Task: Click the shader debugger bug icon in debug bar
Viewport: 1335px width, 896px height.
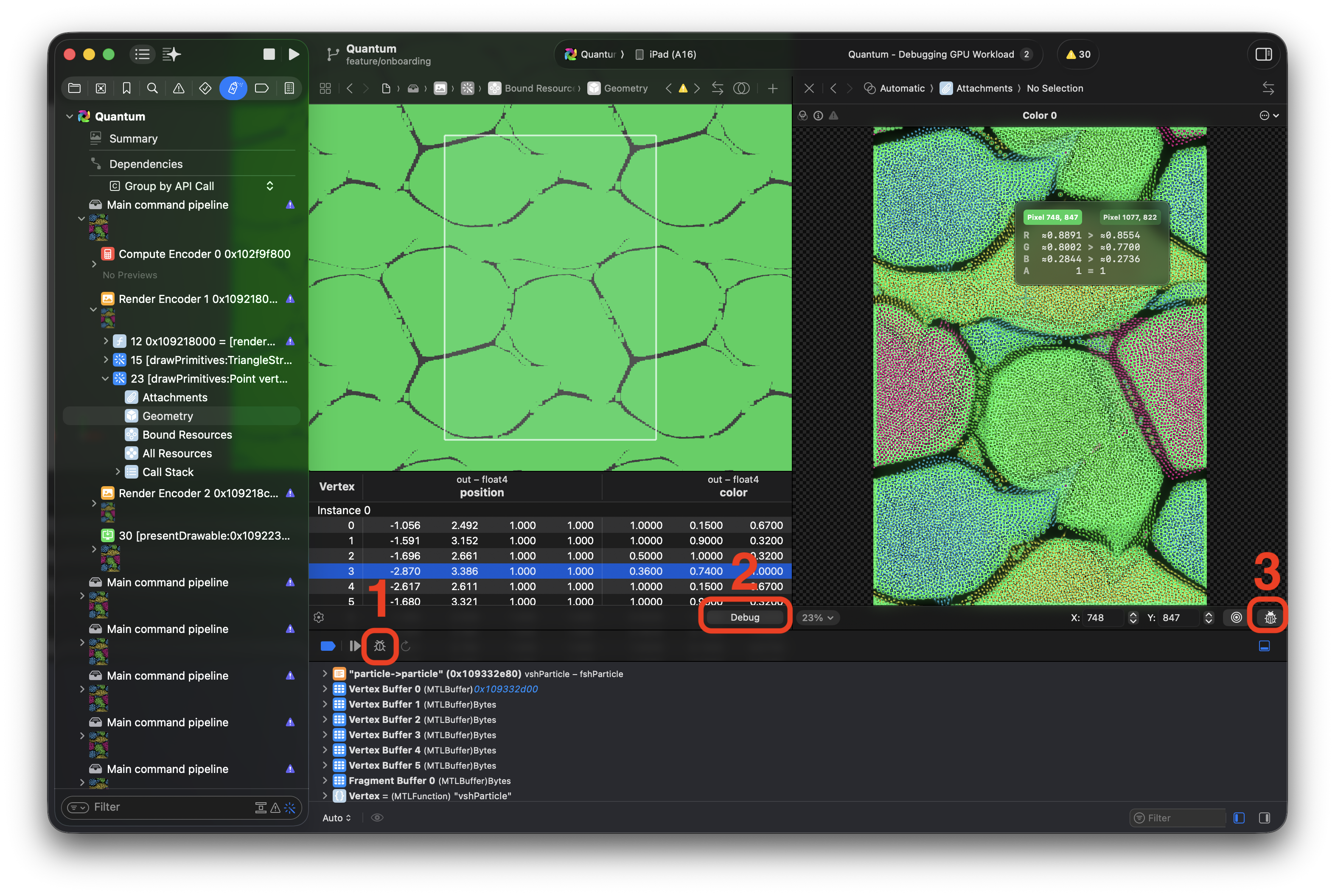Action: pyautogui.click(x=379, y=646)
